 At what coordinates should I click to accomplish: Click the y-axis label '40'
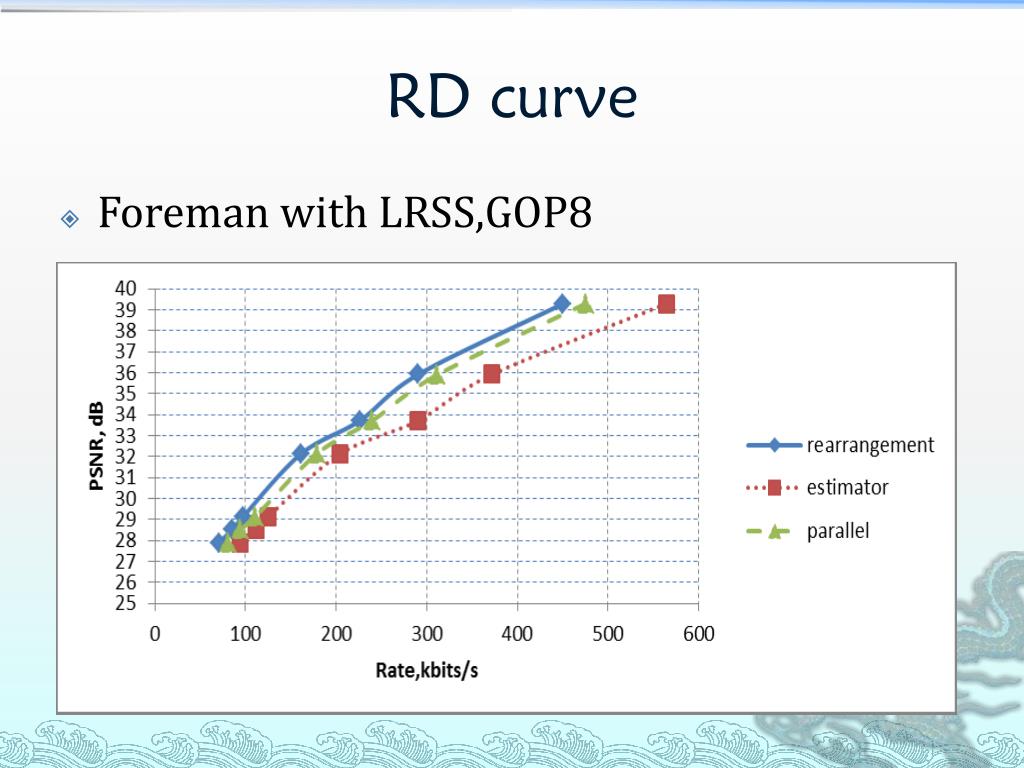coord(125,288)
